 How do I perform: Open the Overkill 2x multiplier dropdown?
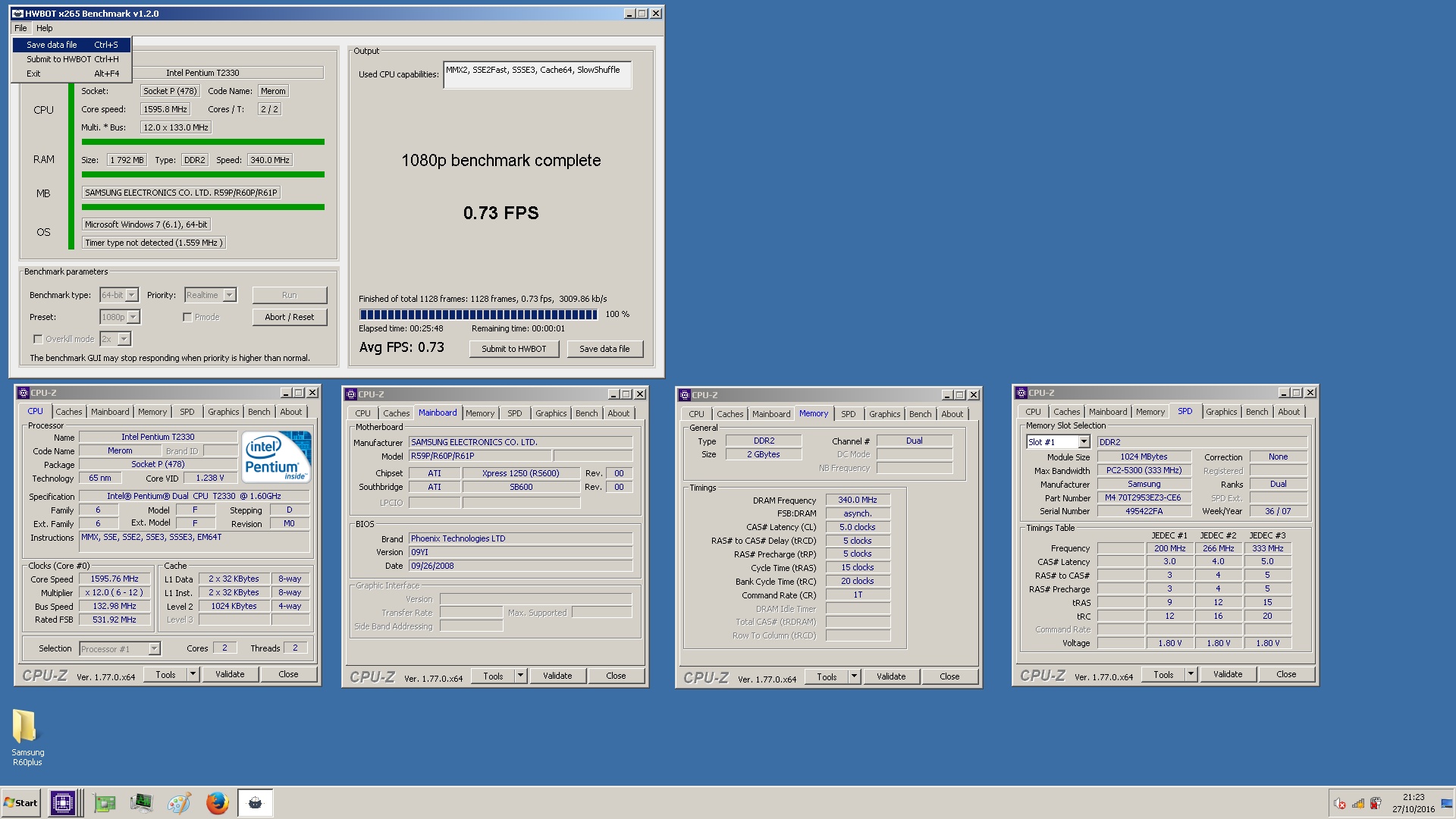pos(124,339)
